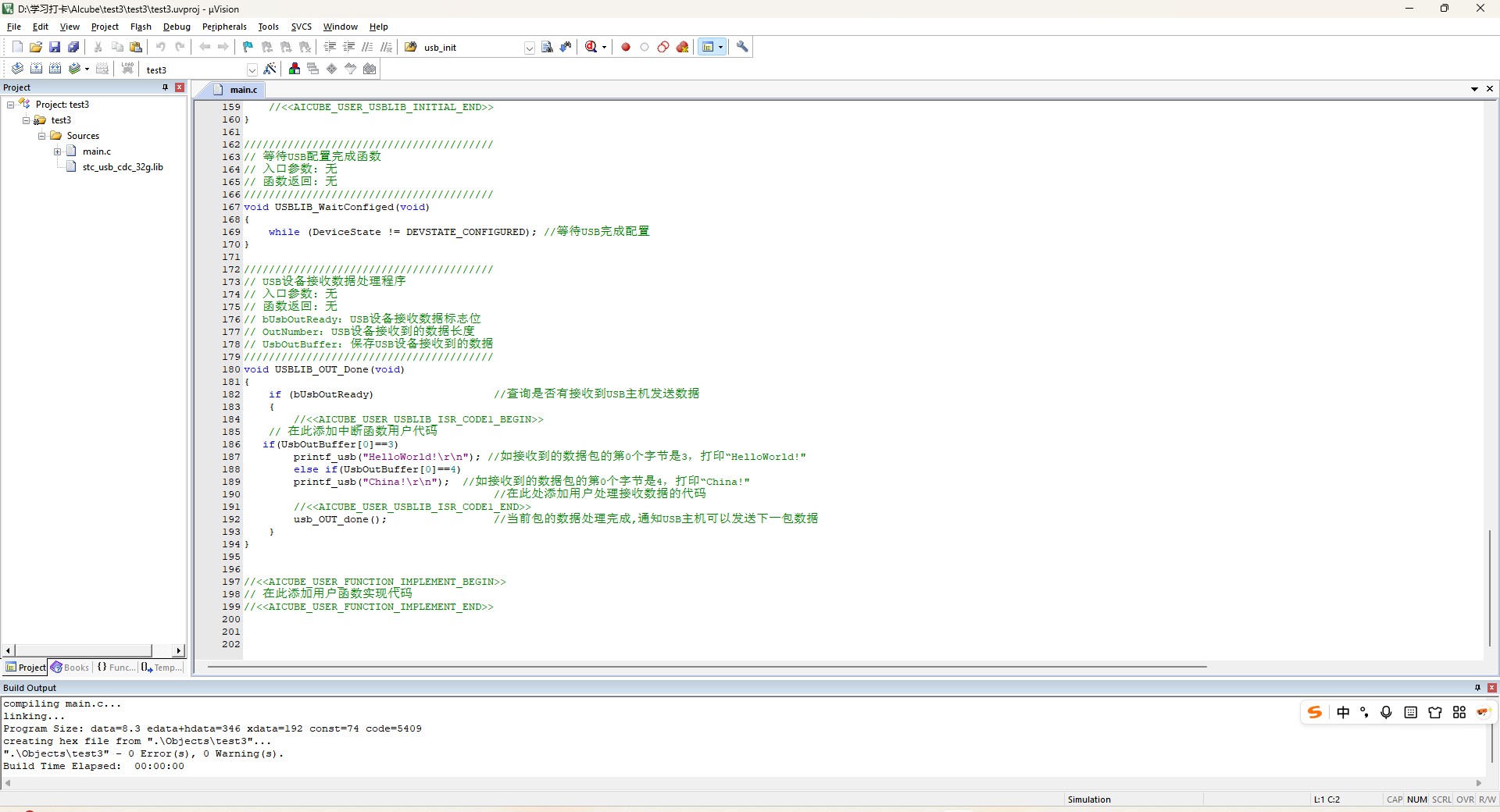
Task: Insert or remove a breakpoint
Action: click(626, 47)
